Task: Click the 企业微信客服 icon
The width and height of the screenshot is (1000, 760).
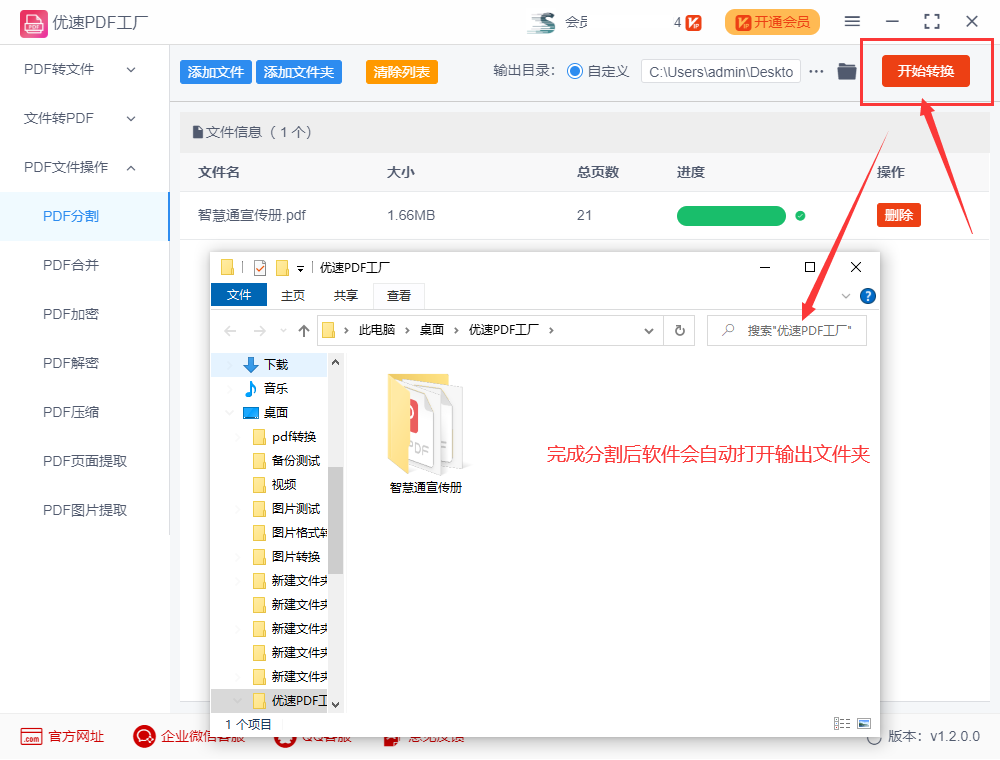Action: pos(144,736)
